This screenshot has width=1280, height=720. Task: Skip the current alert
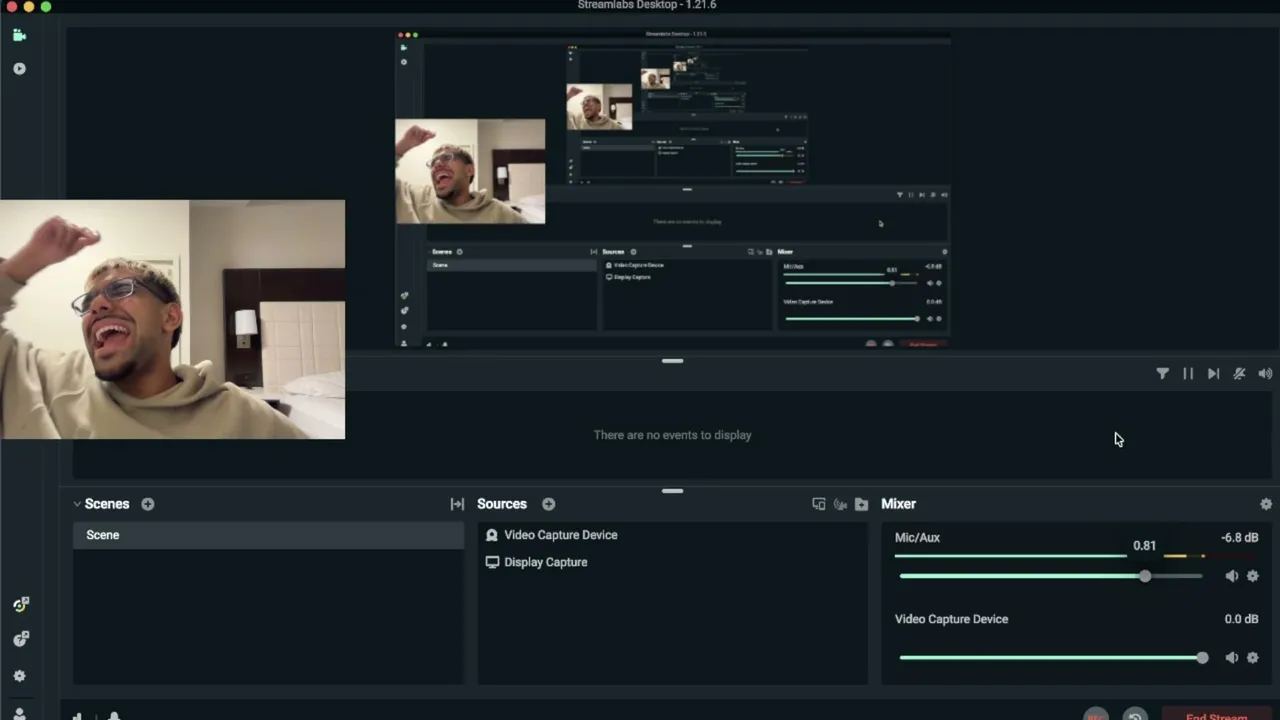(x=1213, y=374)
